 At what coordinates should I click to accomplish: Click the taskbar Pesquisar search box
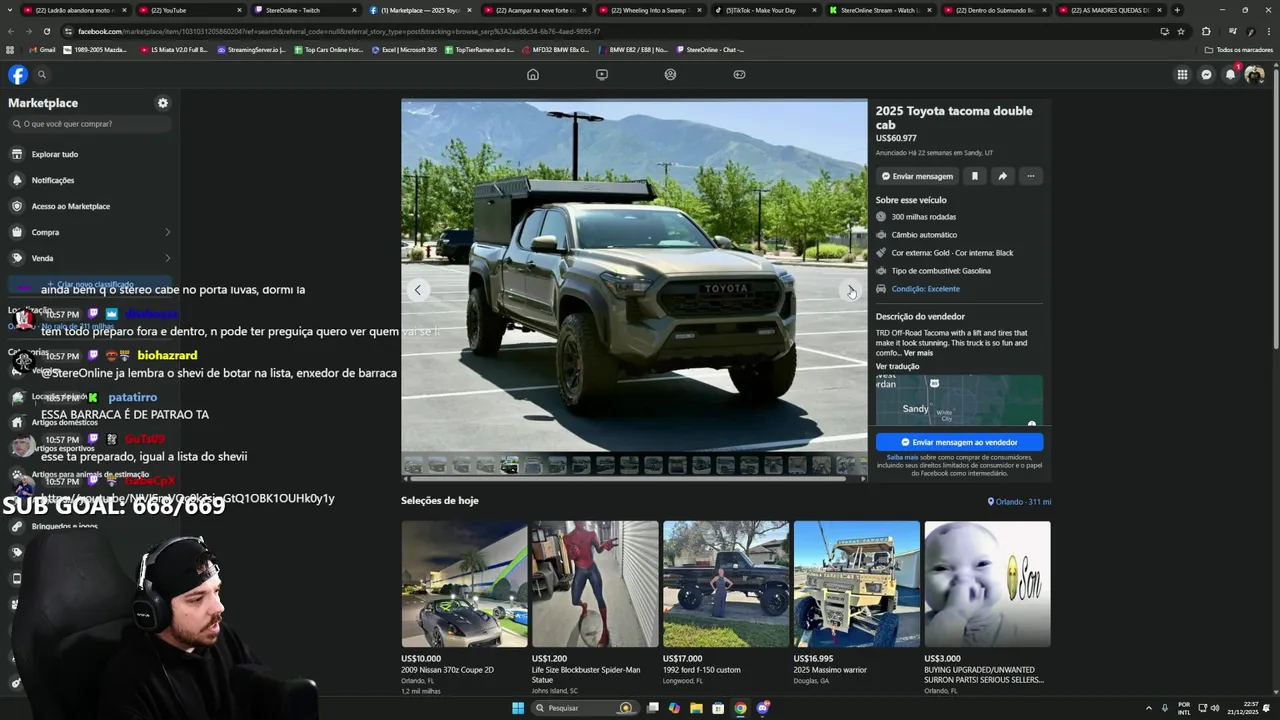584,708
